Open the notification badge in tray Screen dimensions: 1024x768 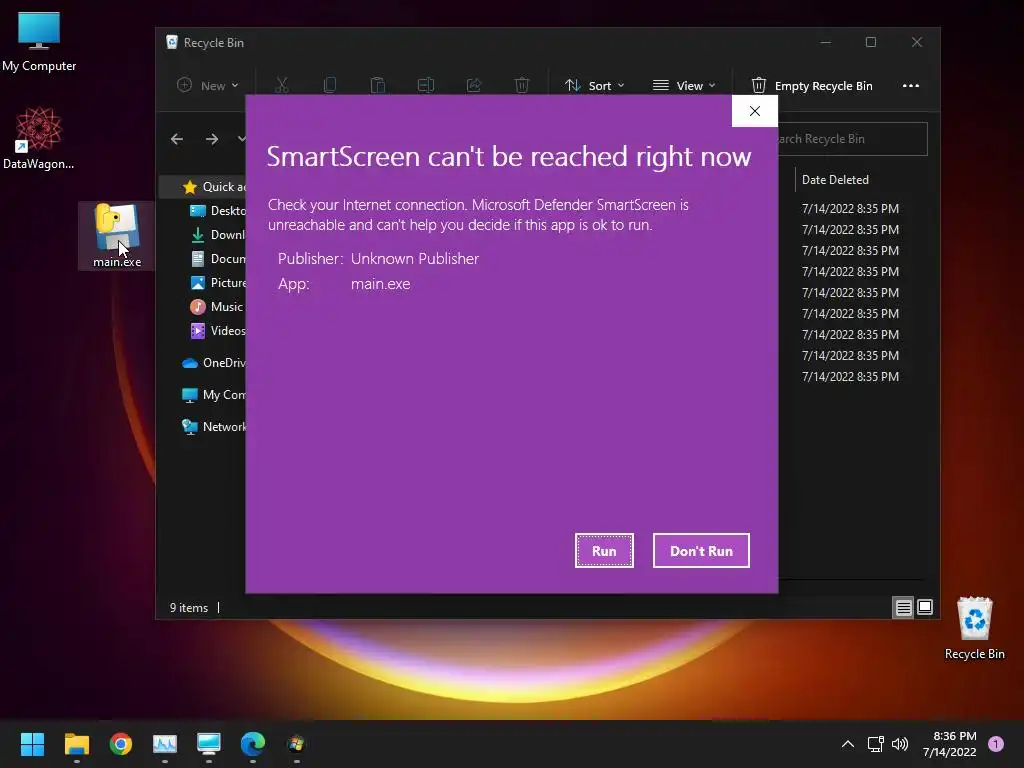coord(996,744)
